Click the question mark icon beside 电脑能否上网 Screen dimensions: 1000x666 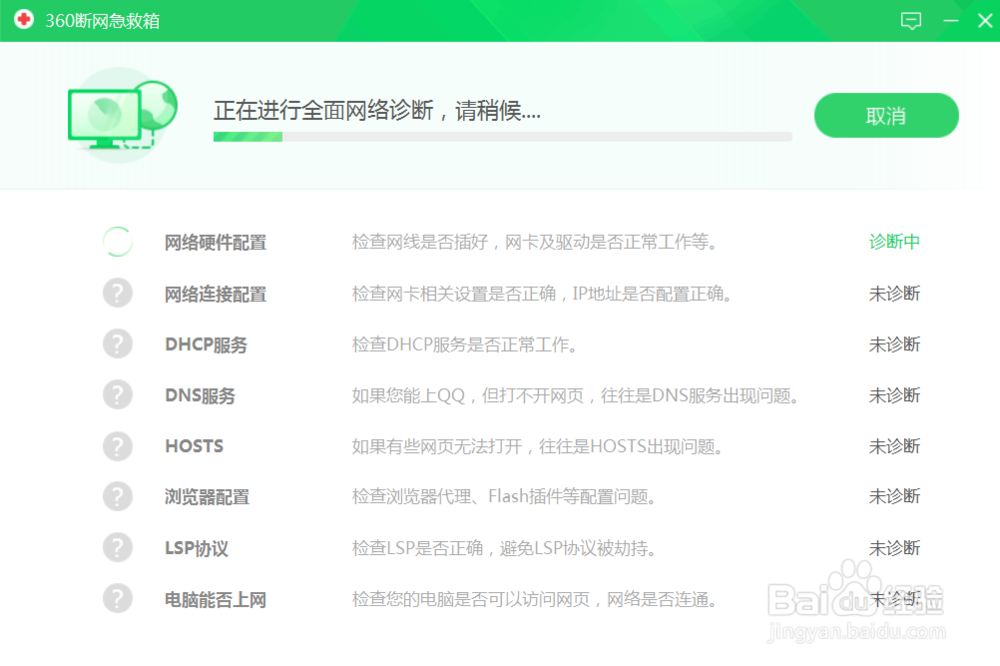pos(117,599)
